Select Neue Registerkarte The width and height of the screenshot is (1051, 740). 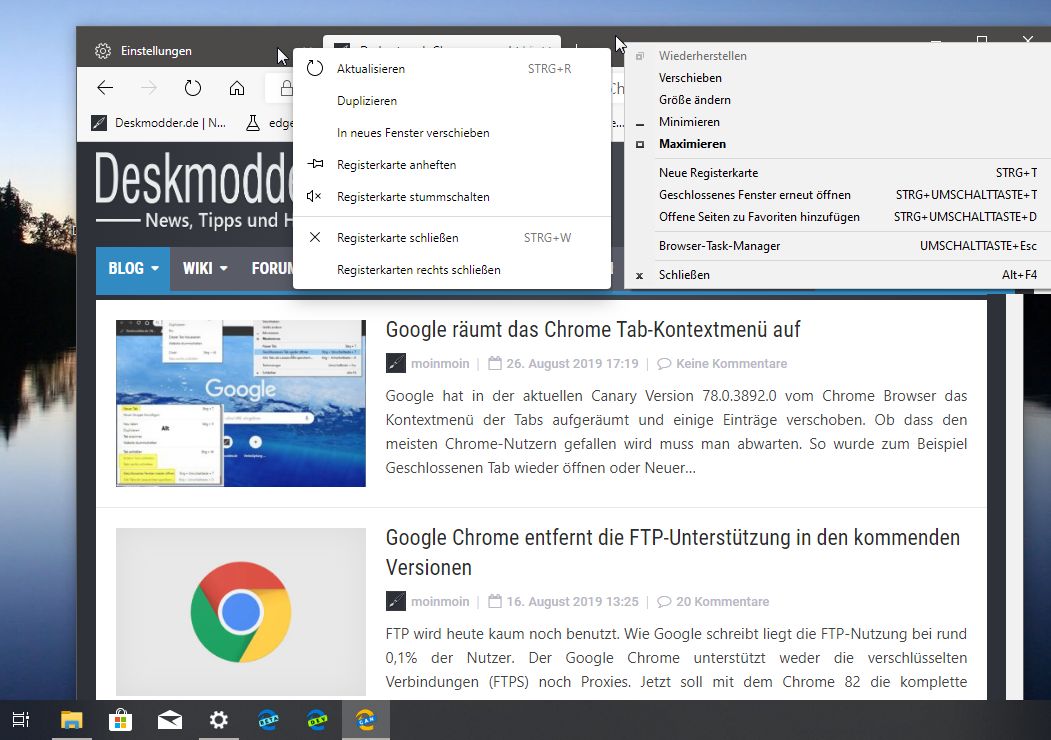(837, 173)
